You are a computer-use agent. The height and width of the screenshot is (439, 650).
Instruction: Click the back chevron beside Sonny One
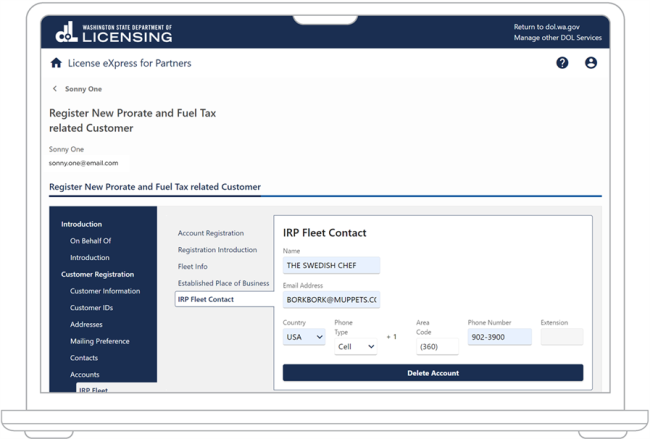point(55,89)
